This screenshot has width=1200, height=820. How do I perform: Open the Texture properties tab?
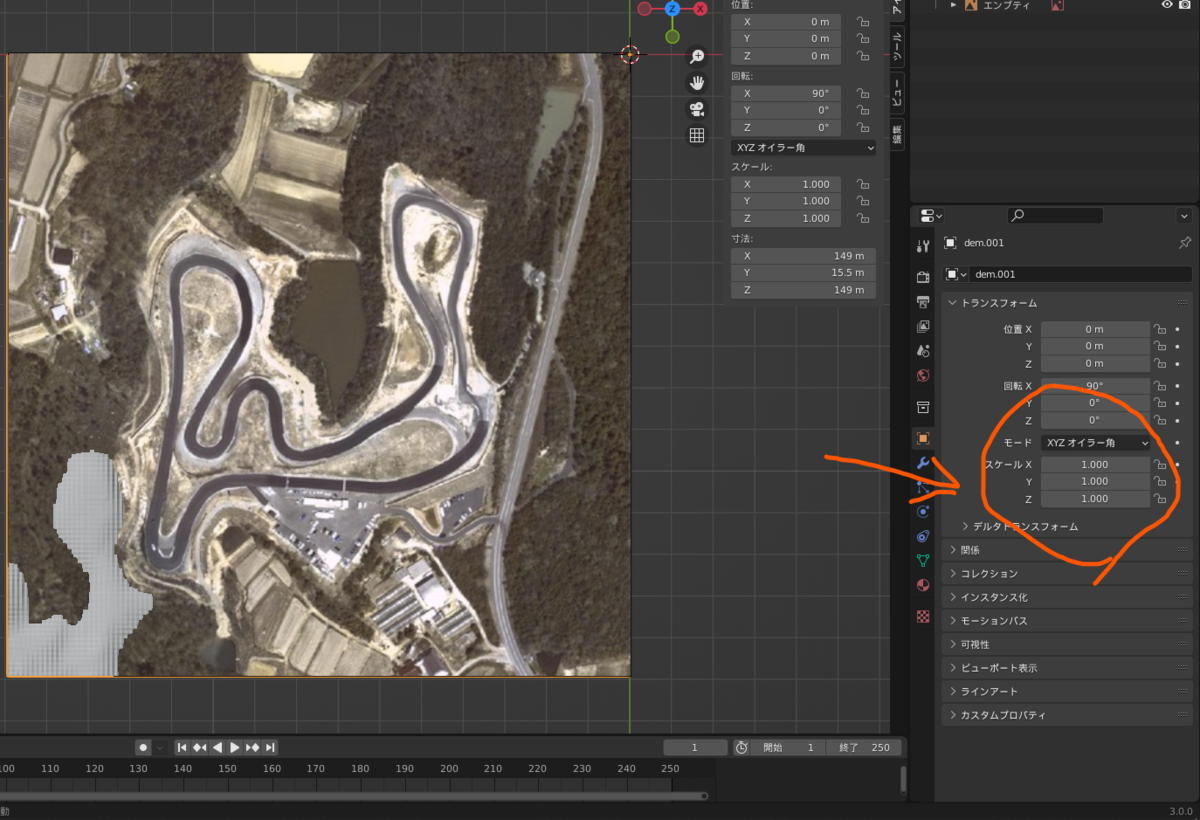tap(923, 617)
